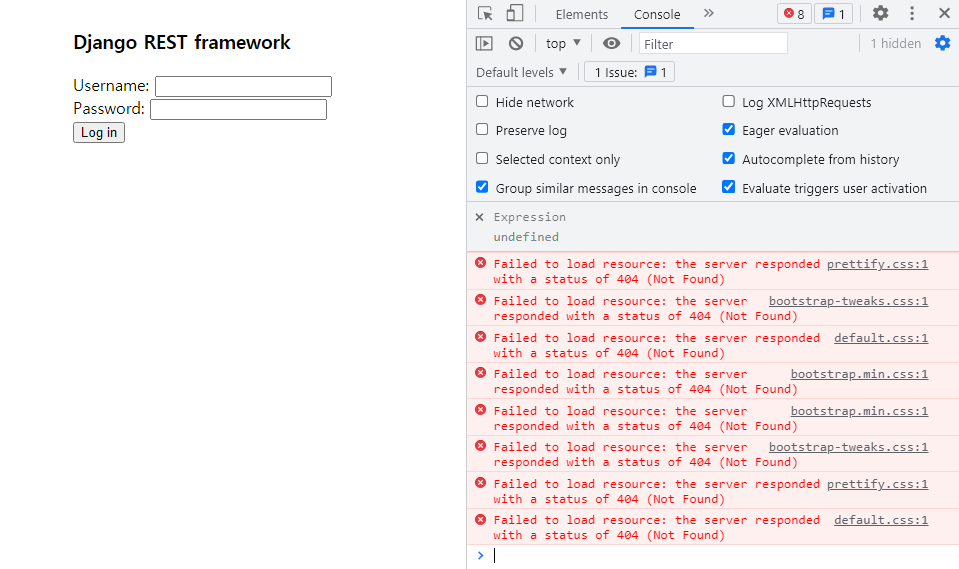Screen dimensions: 959x569
Task: Click the Username: label
Action: [111, 86]
